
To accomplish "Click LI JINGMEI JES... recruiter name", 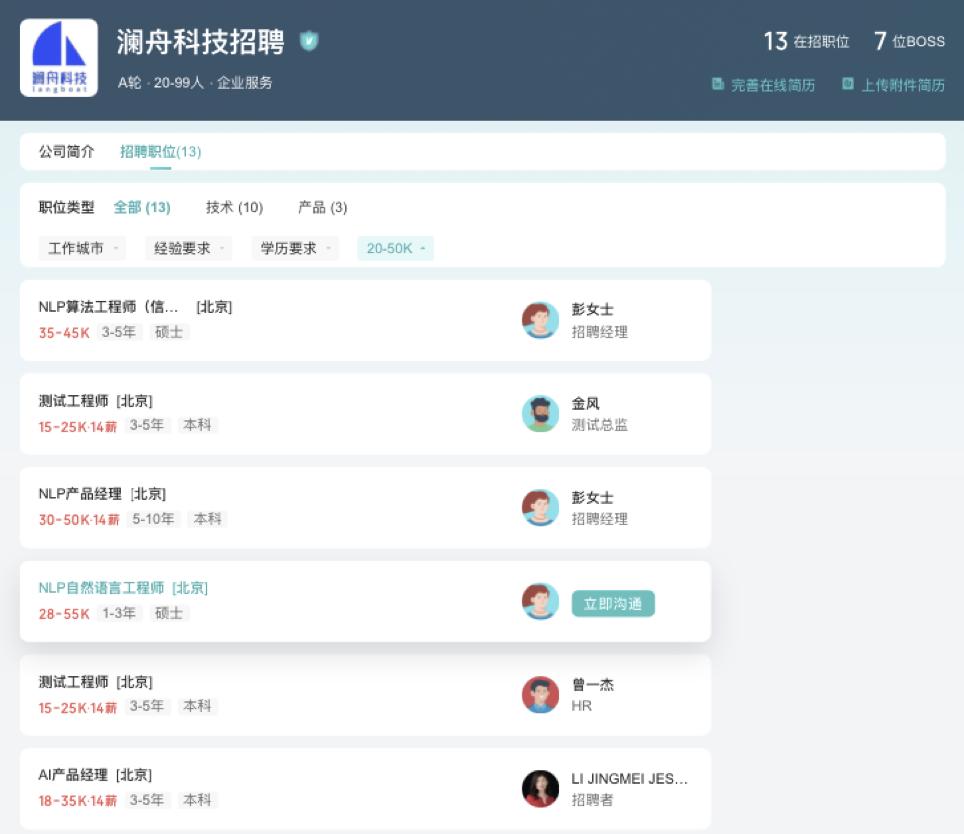I will (630, 779).
